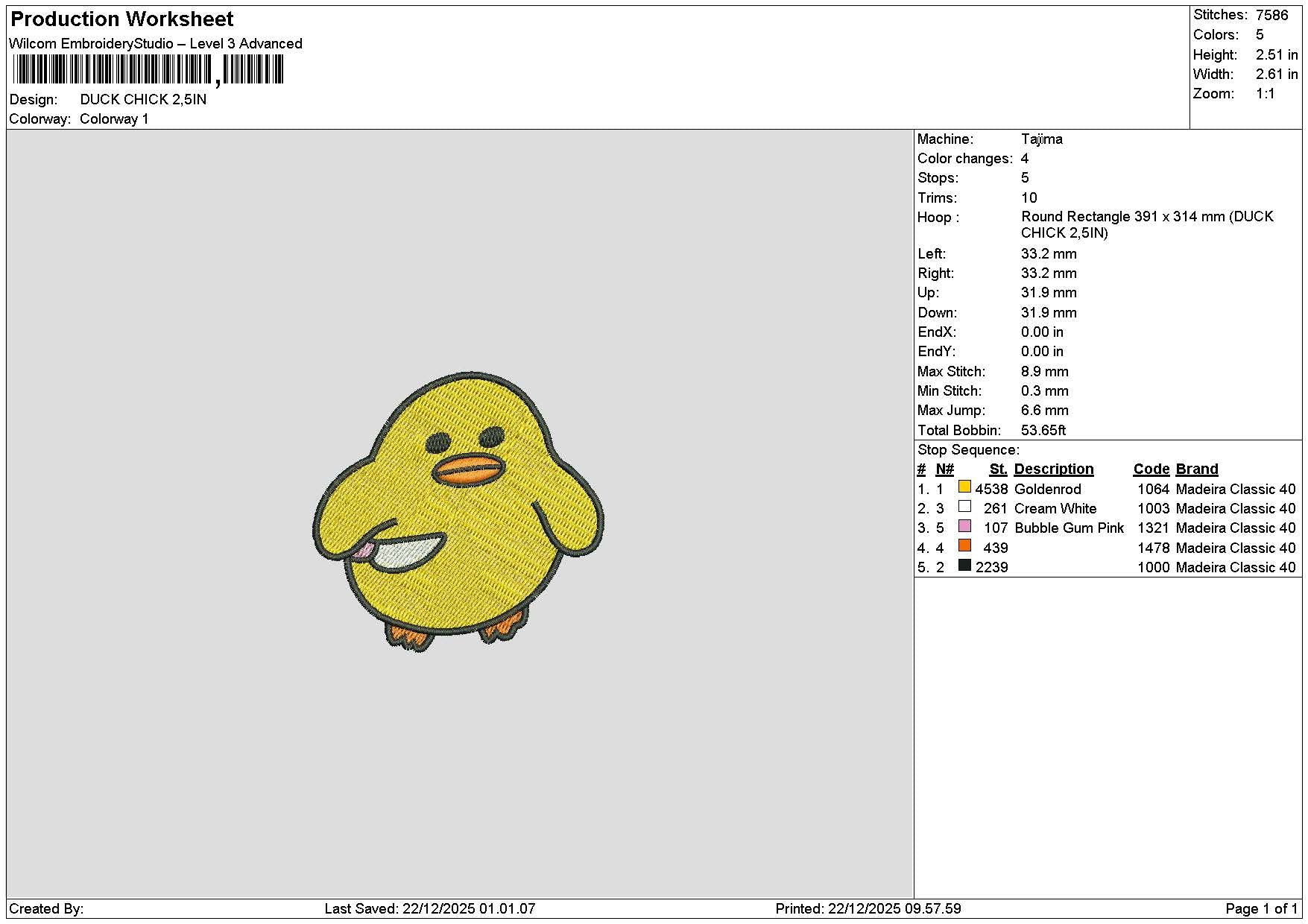
Task: Click the duck chick embroidery preview
Action: tap(458, 511)
